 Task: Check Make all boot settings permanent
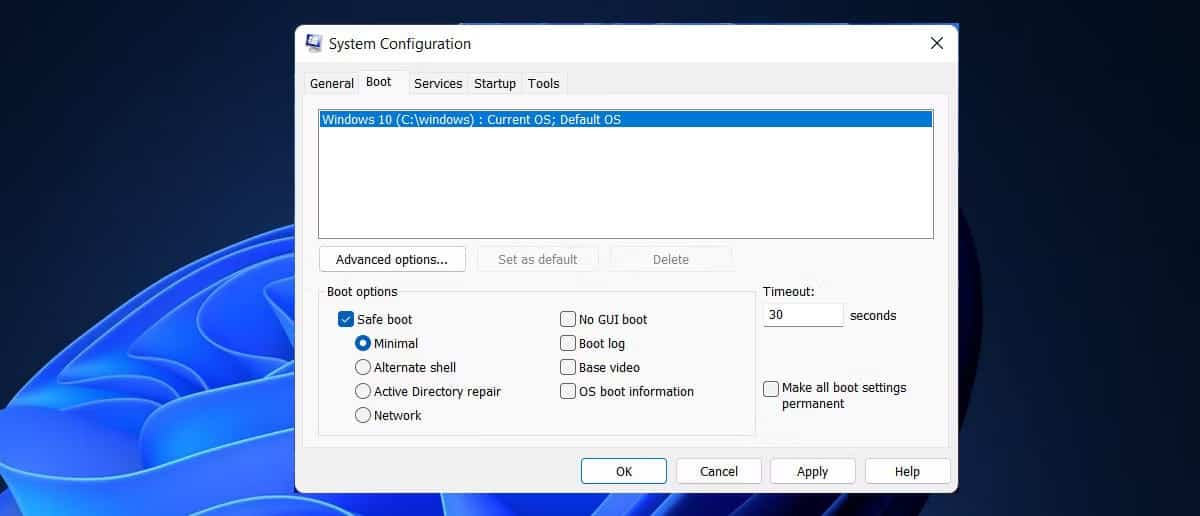pyautogui.click(x=771, y=389)
